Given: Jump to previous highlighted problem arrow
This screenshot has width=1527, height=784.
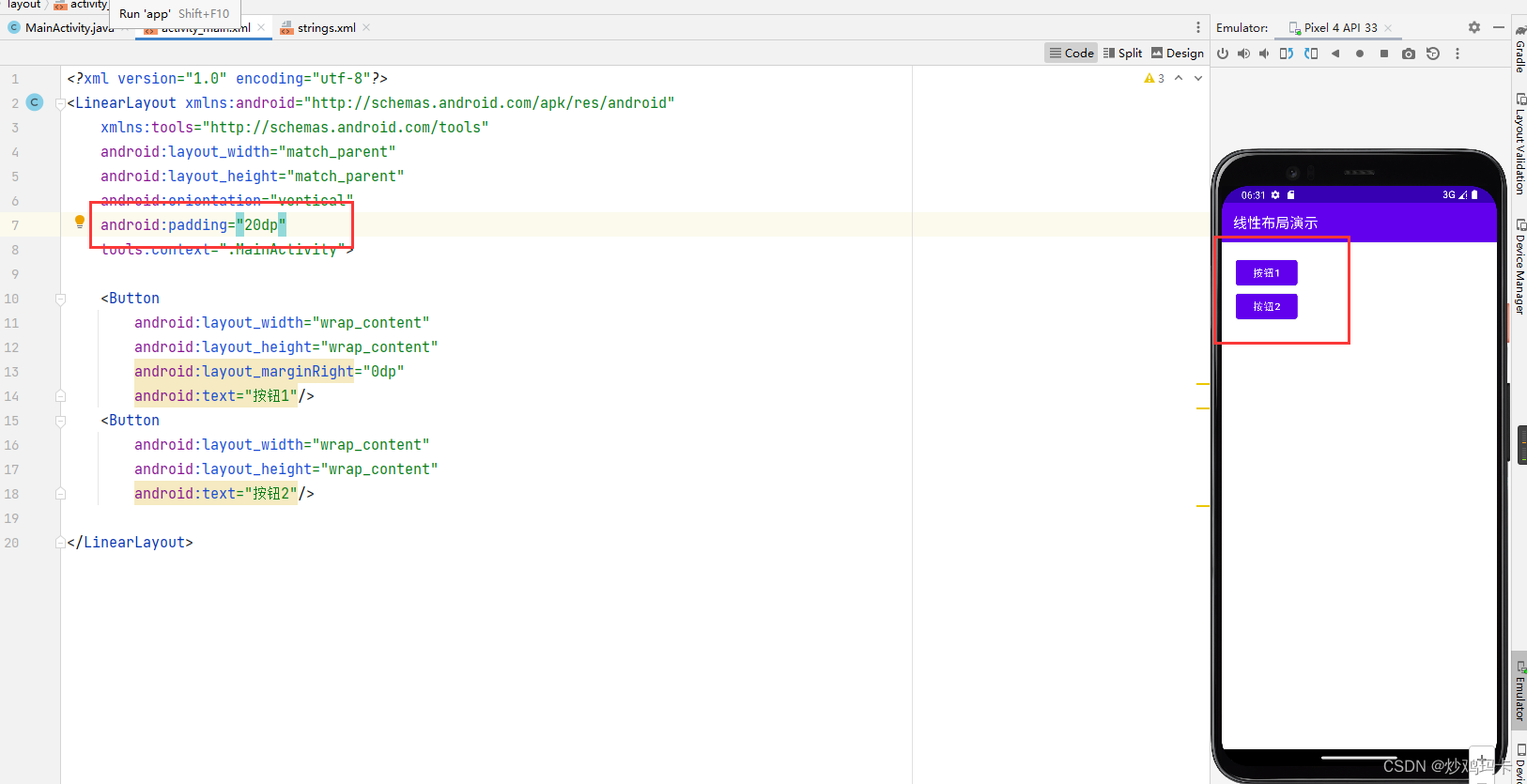Looking at the screenshot, I should pos(1179,79).
